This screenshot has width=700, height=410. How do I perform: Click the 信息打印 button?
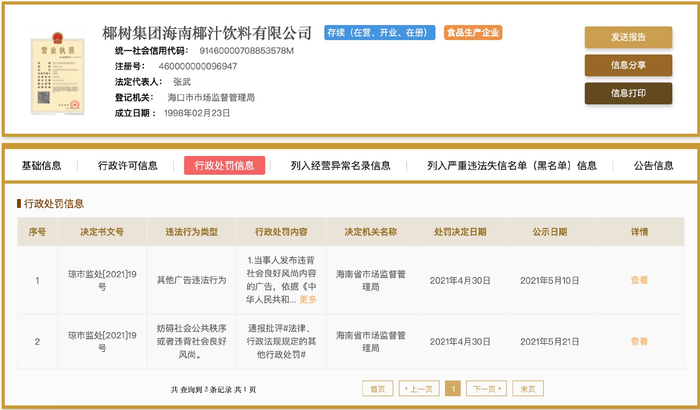pos(628,93)
